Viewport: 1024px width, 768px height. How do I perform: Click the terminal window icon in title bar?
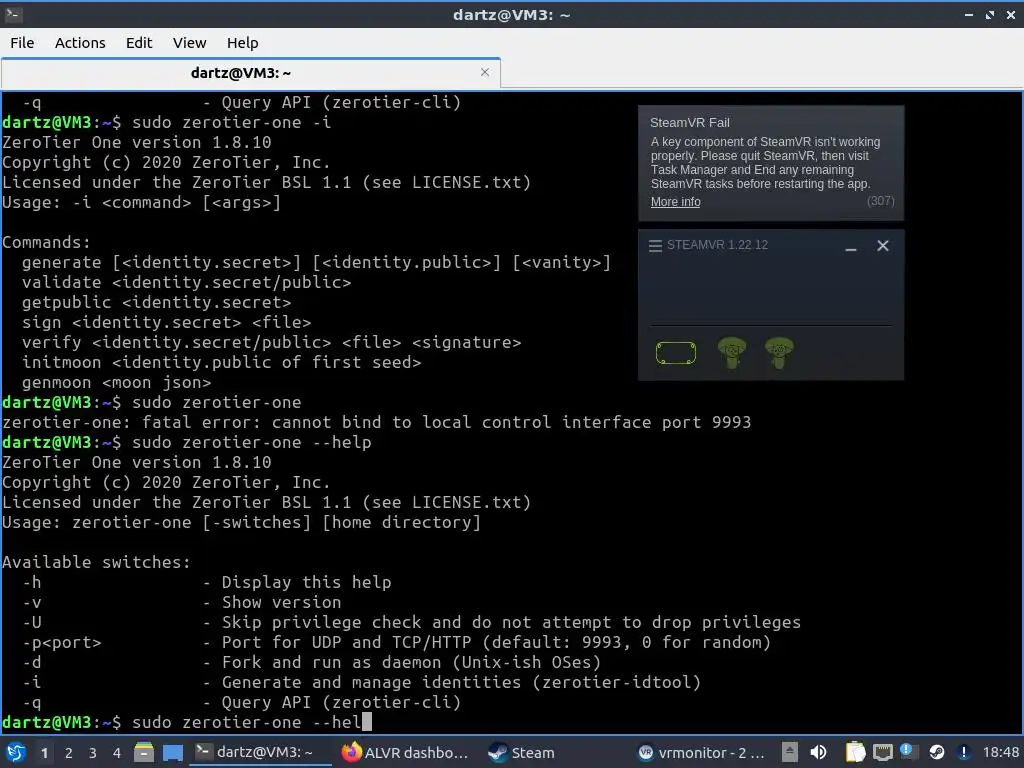[x=13, y=14]
